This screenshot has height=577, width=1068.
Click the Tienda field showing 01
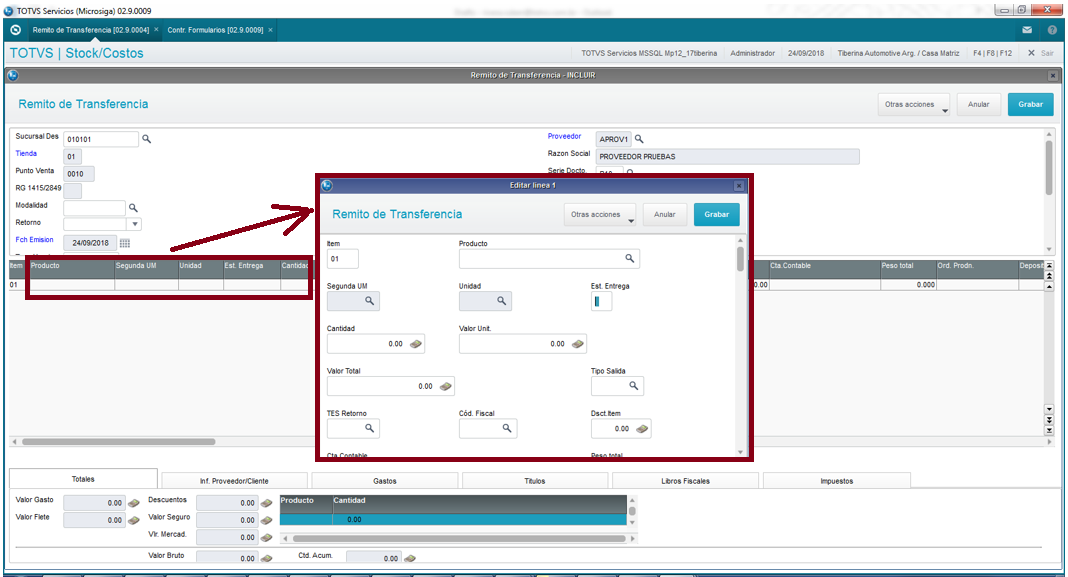point(72,157)
